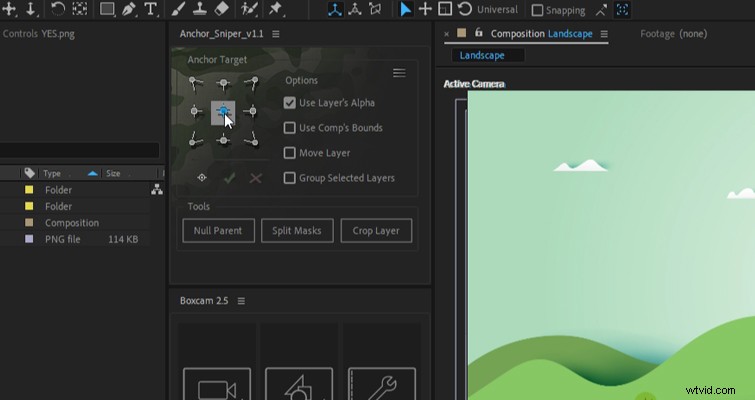Apply anchor with green checkmark
The image size is (755, 400).
click(229, 178)
